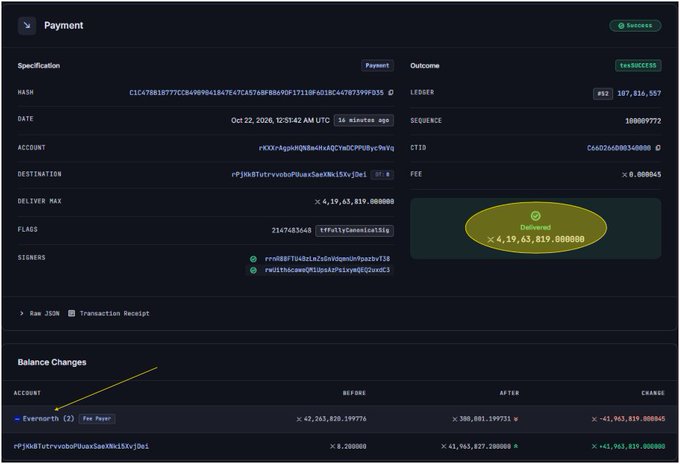Click the Success status badge
680x464 pixels.
click(x=635, y=26)
